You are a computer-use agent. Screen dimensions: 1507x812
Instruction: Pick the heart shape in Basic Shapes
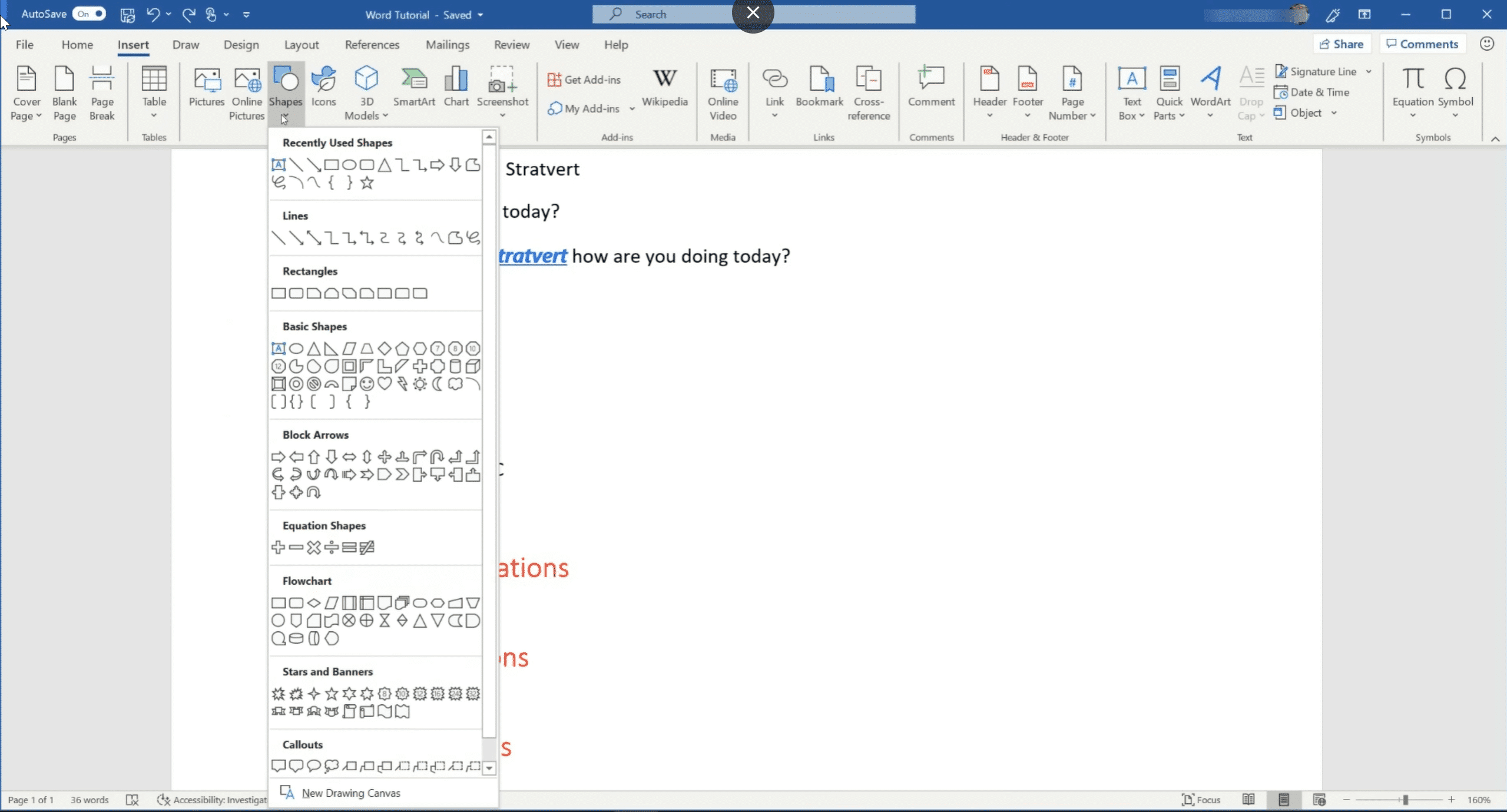click(x=385, y=384)
